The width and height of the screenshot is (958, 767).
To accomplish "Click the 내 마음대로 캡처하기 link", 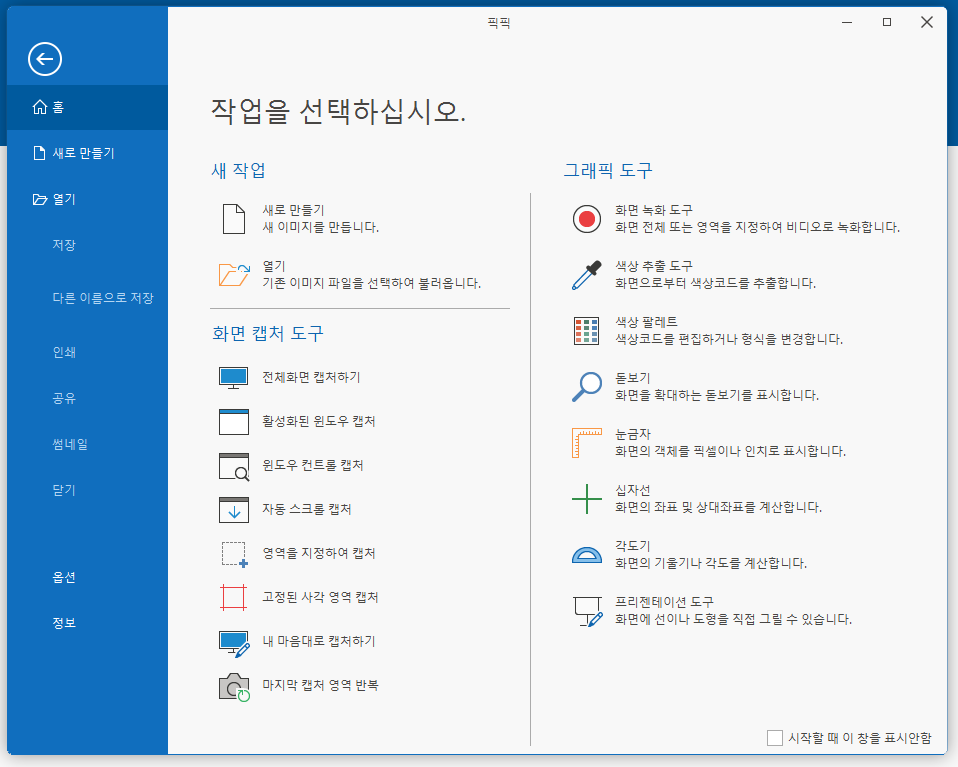I will point(319,641).
